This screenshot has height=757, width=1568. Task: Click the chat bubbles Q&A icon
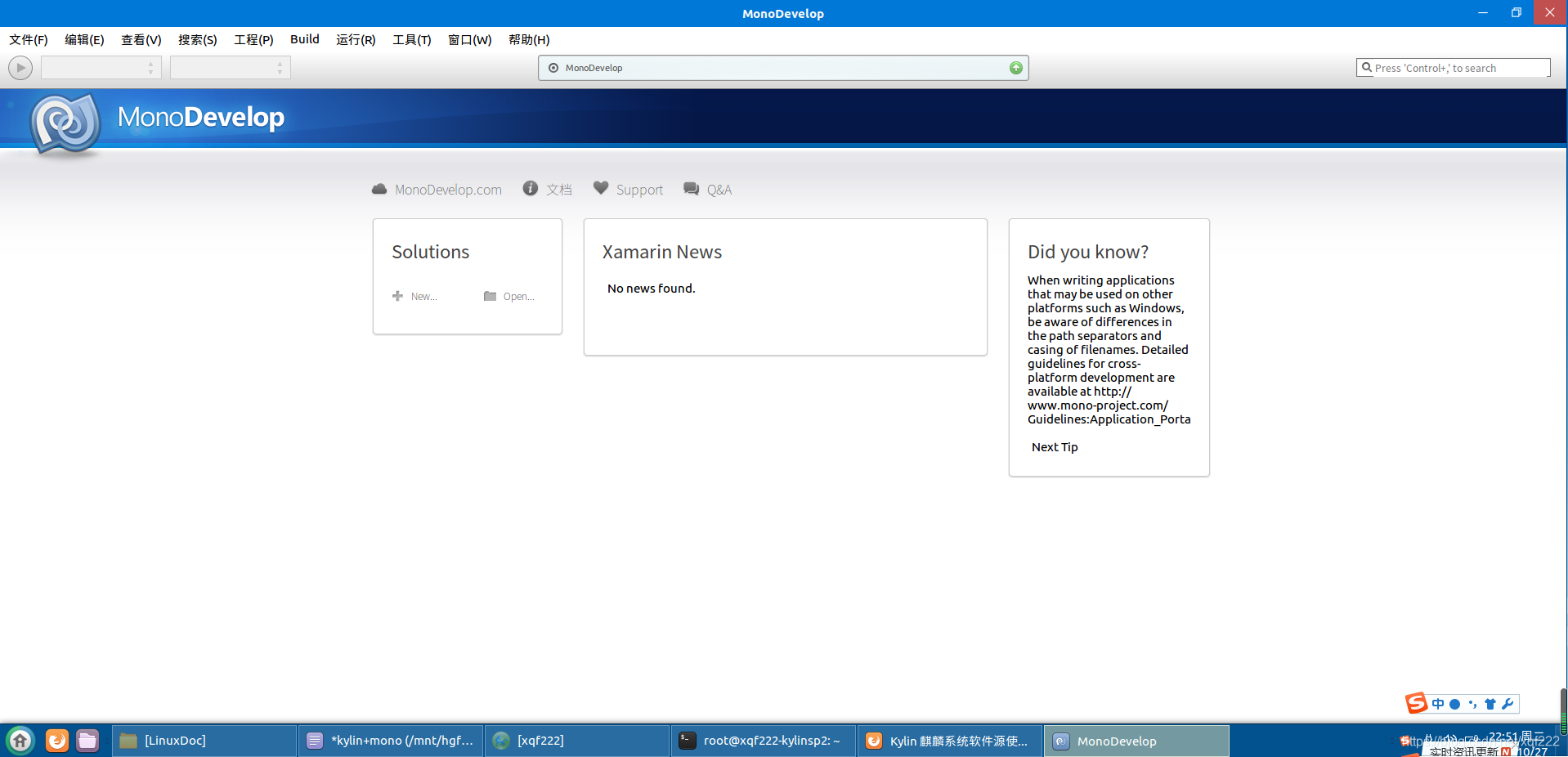pyautogui.click(x=692, y=189)
